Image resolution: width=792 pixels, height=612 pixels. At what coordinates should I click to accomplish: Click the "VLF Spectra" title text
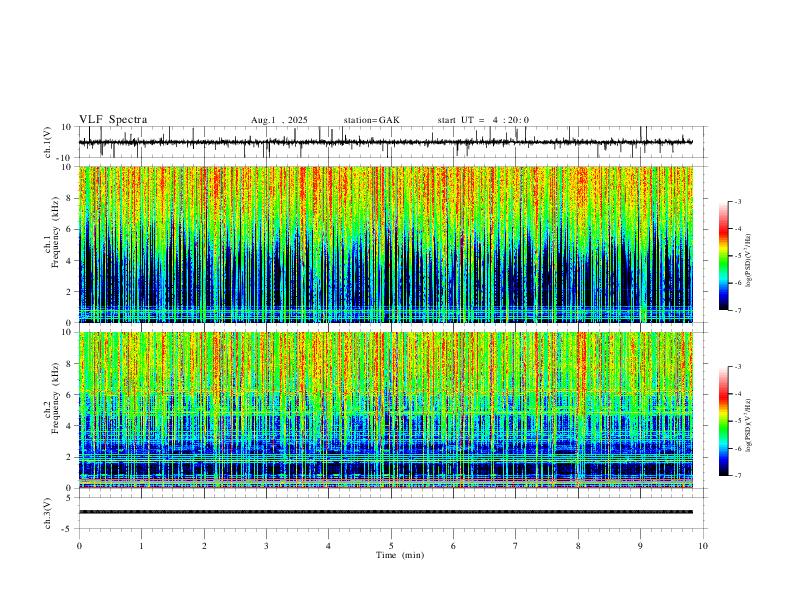tap(113, 120)
